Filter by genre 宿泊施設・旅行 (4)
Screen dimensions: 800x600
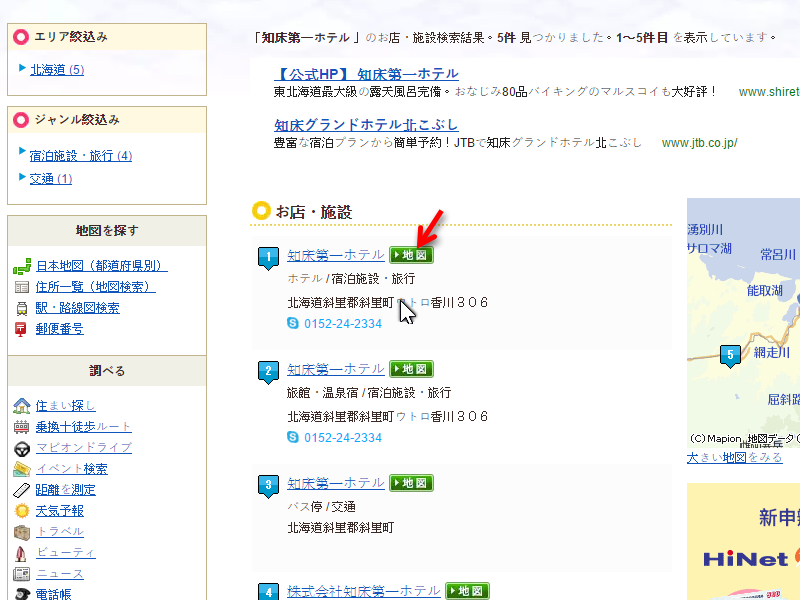(81, 156)
